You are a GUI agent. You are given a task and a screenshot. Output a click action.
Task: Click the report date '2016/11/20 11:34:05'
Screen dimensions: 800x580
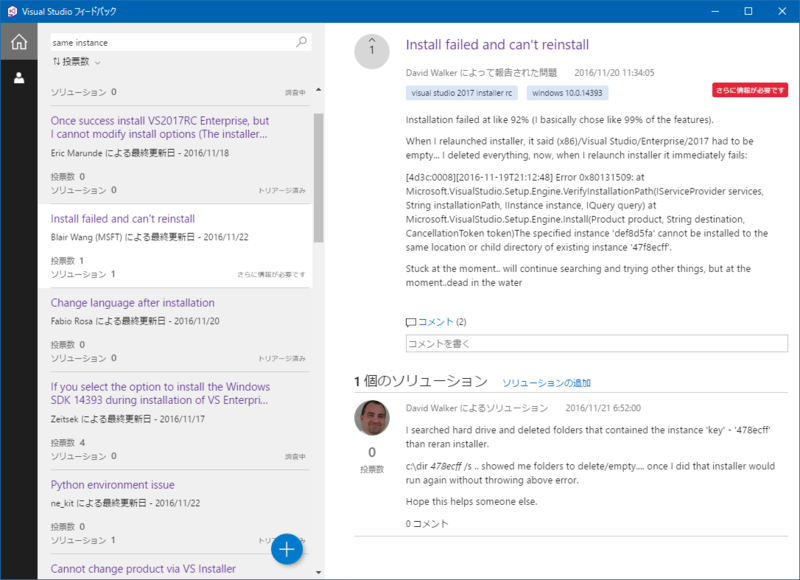click(614, 73)
